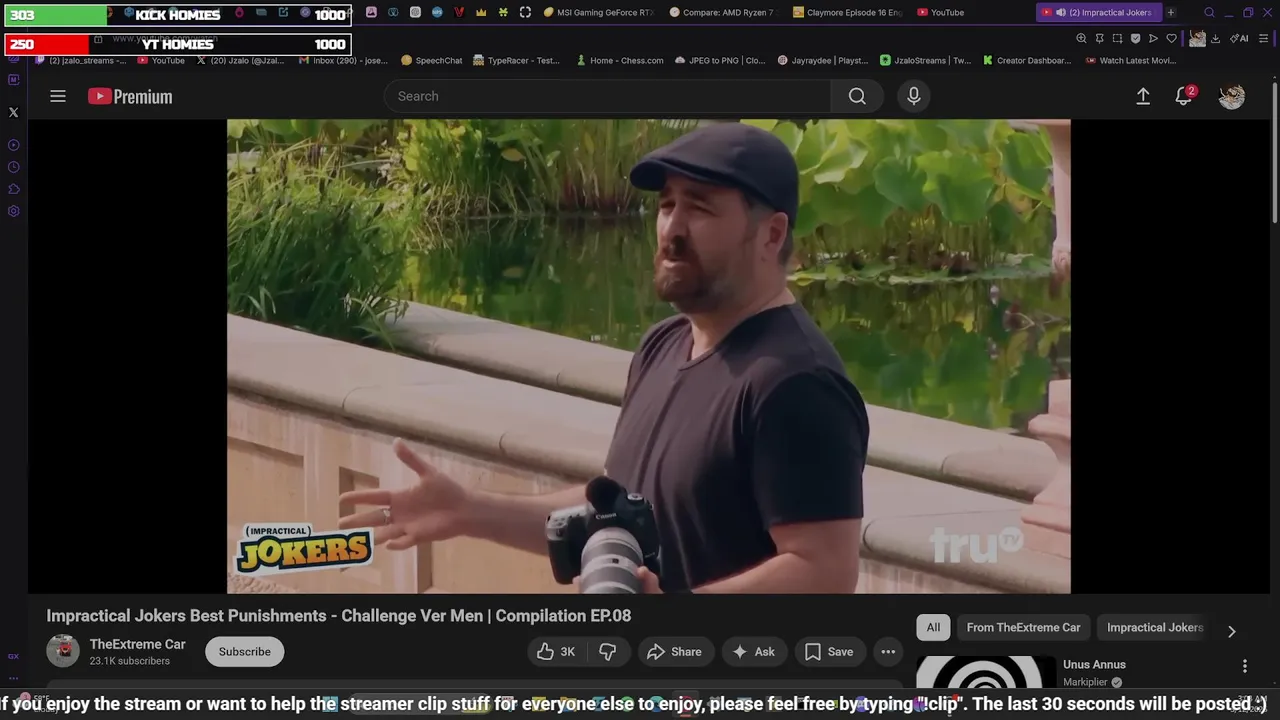Dislike the video with thumbs down
This screenshot has height=720, width=1280.
(608, 652)
